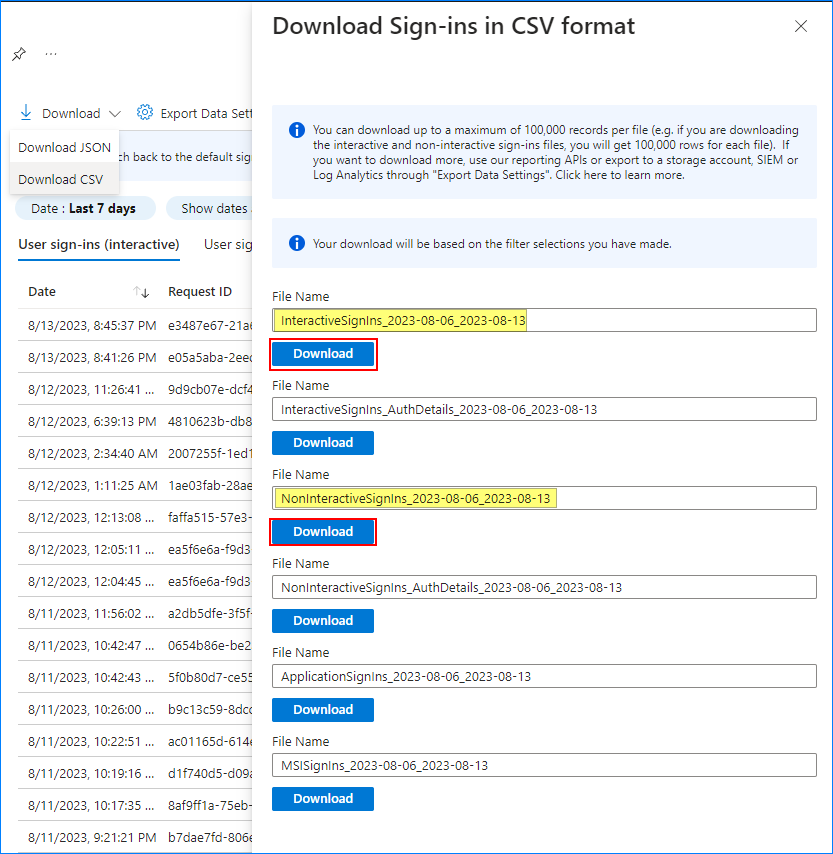Click request ID e3487e67-21a
The width and height of the screenshot is (833, 854).
click(x=210, y=326)
